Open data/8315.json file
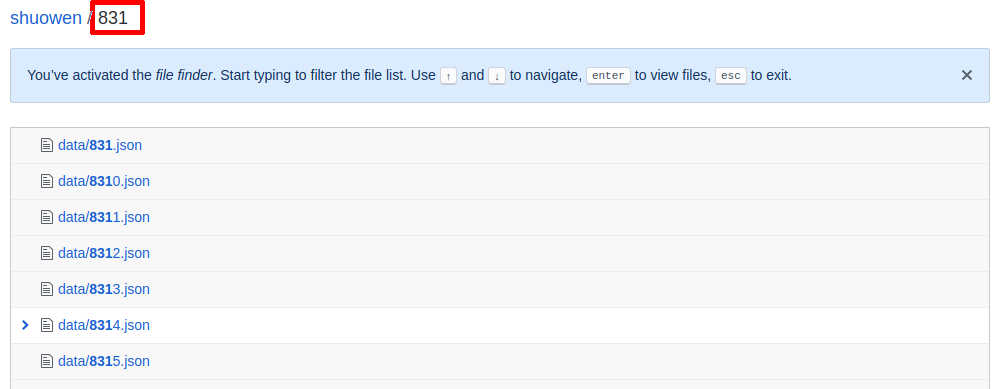 (104, 361)
